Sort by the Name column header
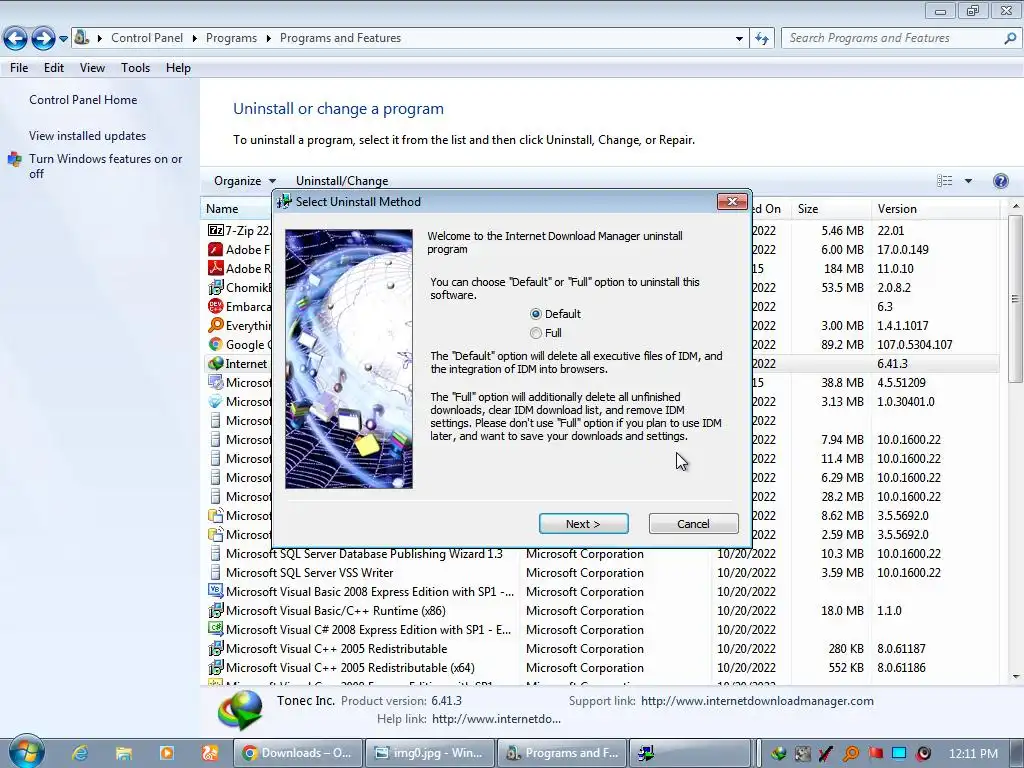Image resolution: width=1024 pixels, height=768 pixels. click(x=222, y=209)
